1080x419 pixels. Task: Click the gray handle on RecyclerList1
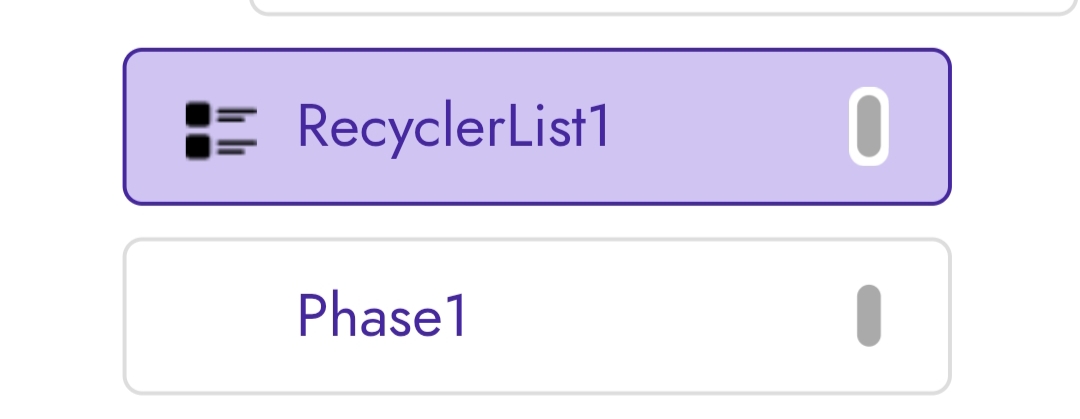(869, 127)
